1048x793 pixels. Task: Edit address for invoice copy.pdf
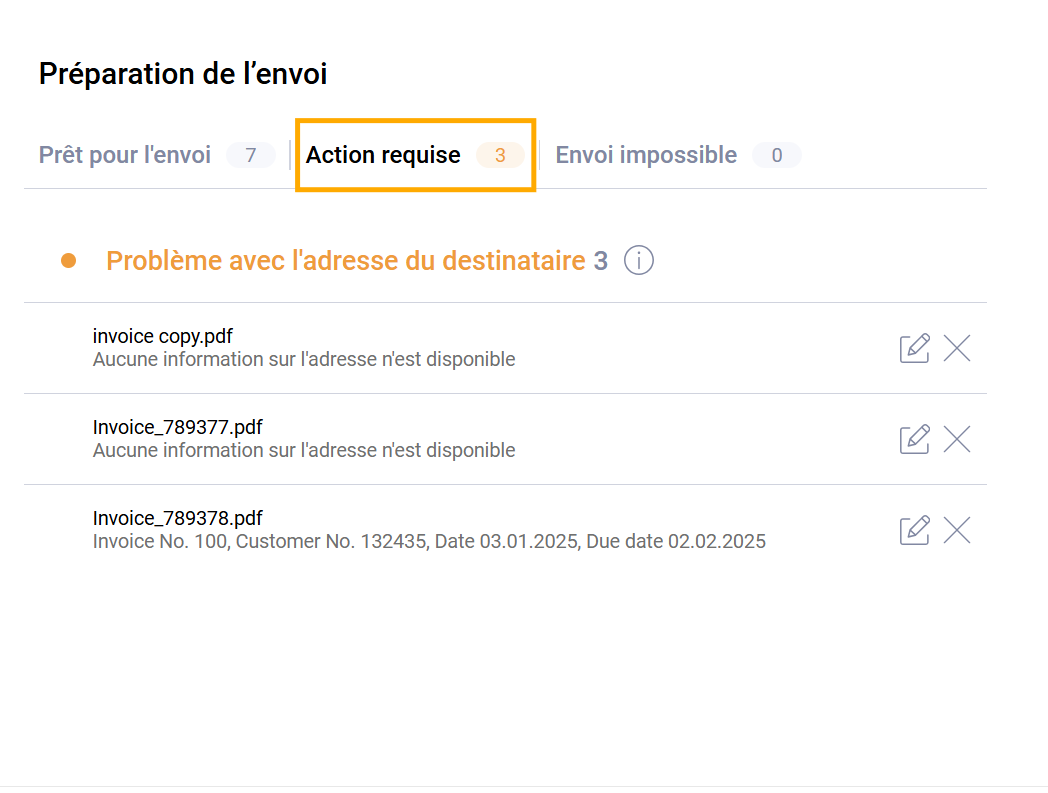pos(914,348)
